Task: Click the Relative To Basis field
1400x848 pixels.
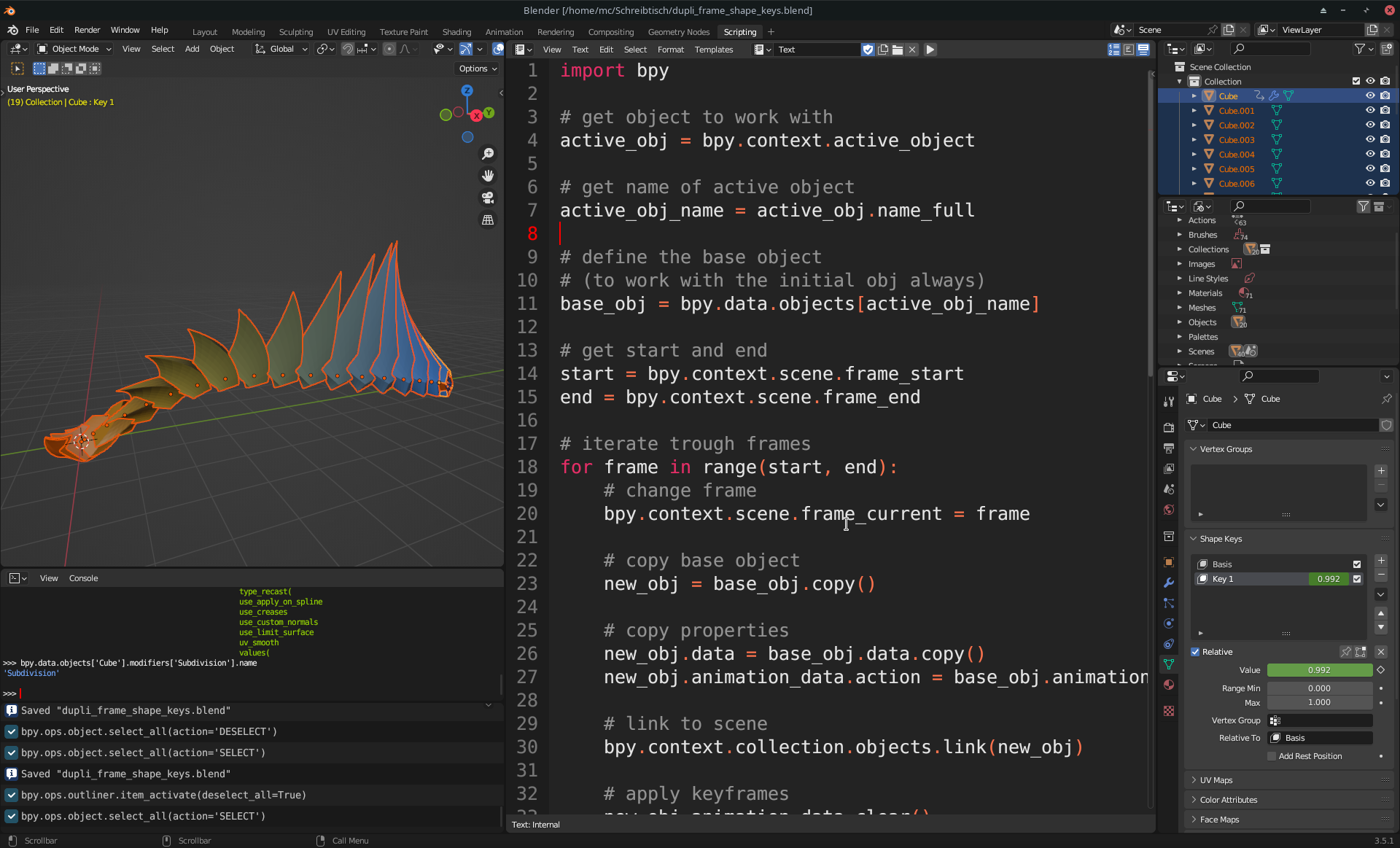Action: point(1320,738)
